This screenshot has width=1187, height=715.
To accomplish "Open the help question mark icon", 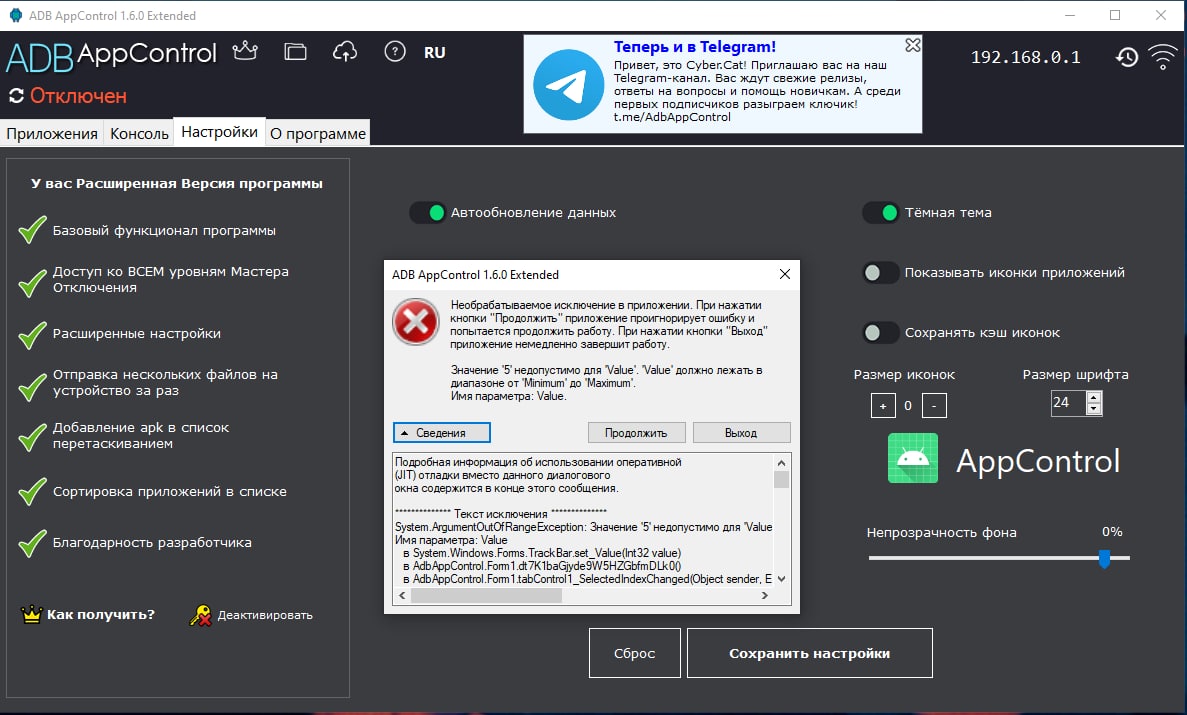I will (x=395, y=52).
